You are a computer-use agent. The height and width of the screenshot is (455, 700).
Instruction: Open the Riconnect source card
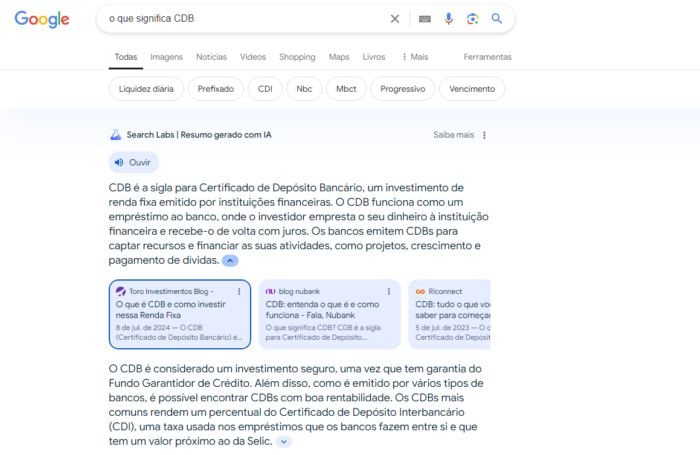(x=450, y=314)
